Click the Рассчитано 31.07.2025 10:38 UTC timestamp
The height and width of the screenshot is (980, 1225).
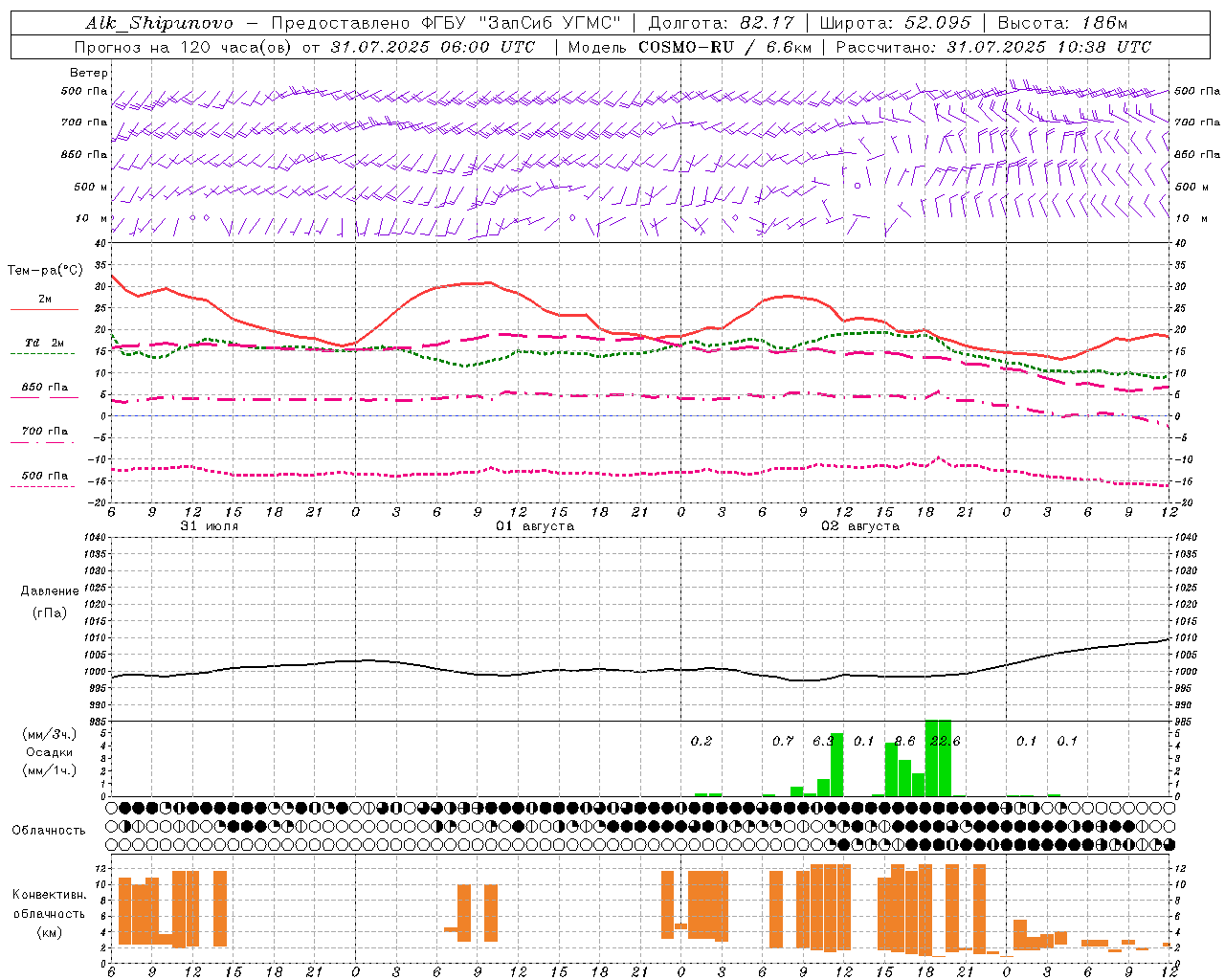click(993, 47)
